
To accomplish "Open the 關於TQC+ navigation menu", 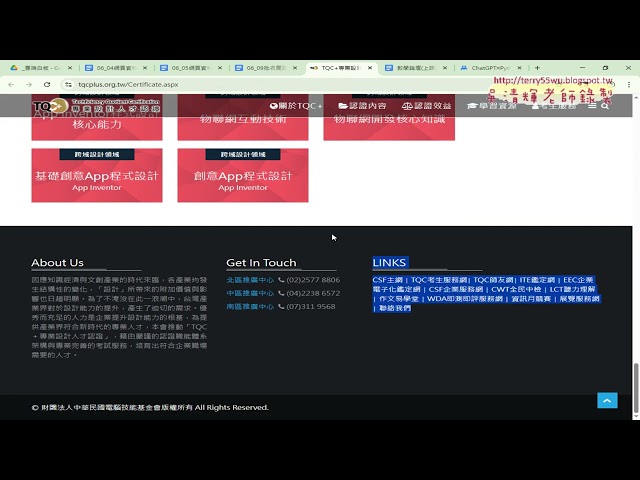I will [296, 106].
